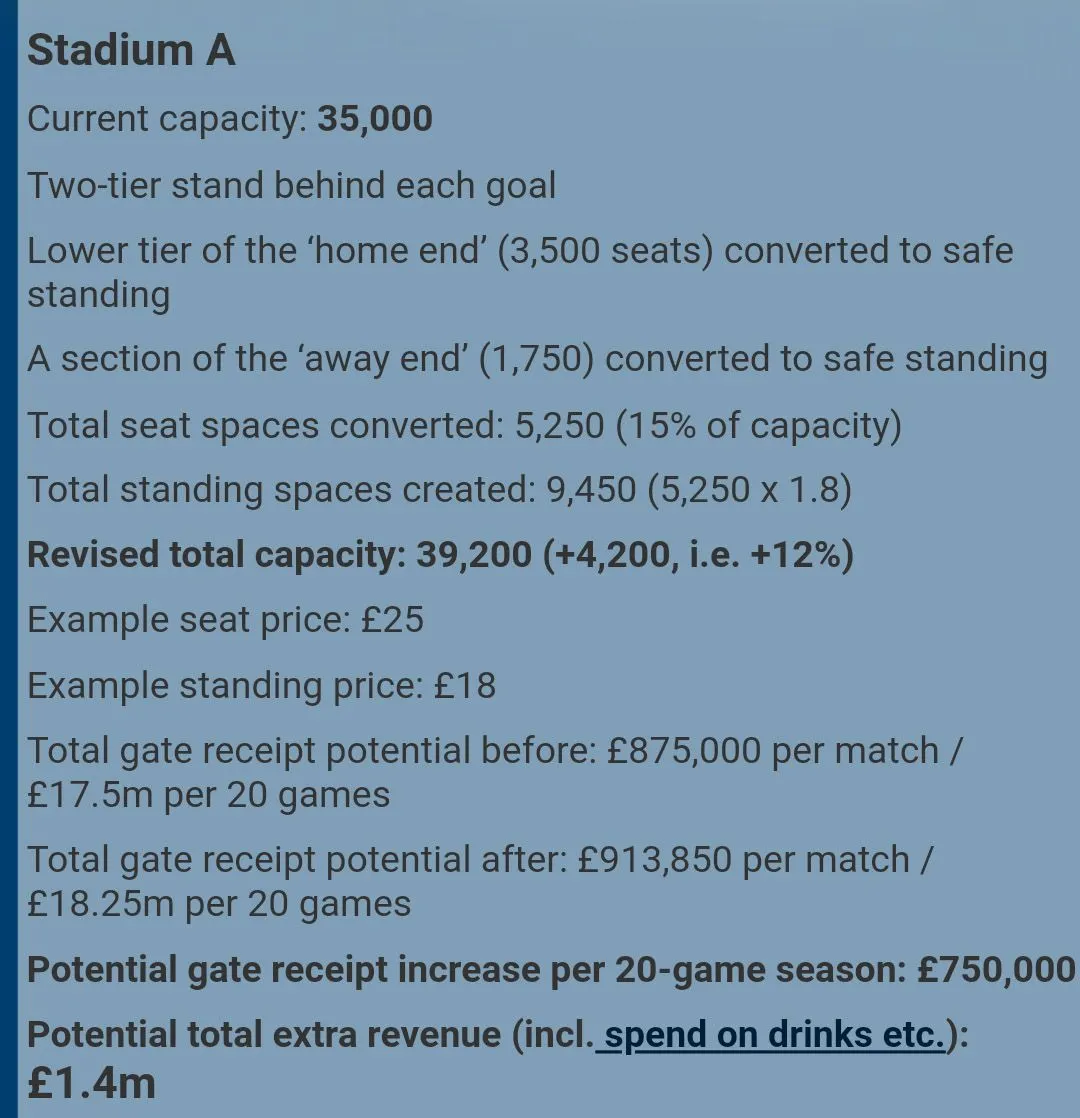Click the 'Total standing spaces created' line

[x=439, y=490]
